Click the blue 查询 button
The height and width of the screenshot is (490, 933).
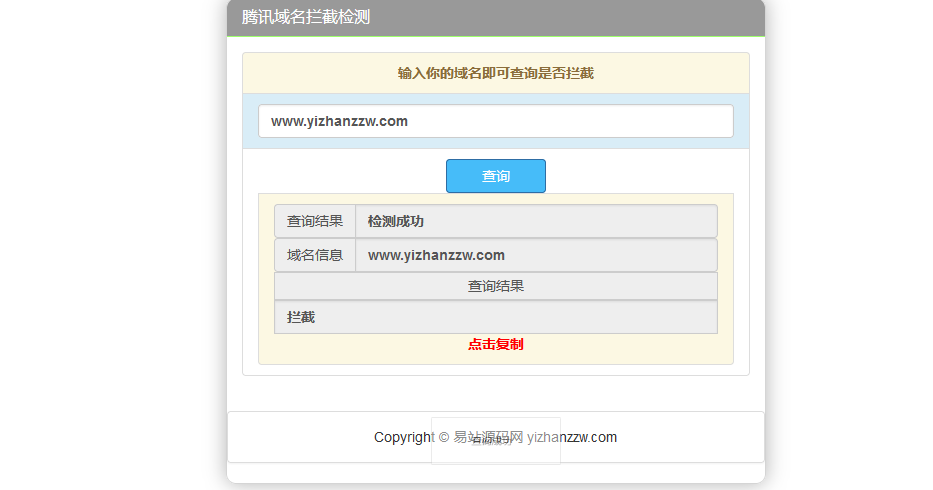tap(496, 176)
